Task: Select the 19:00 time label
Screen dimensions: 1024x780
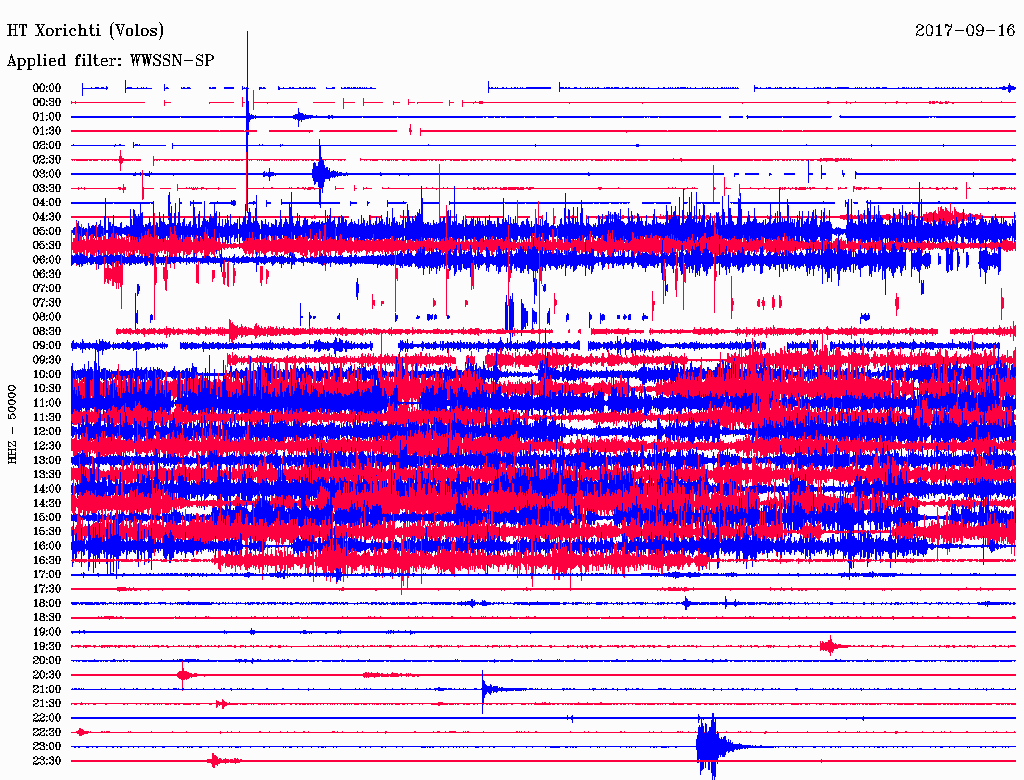Action: pos(47,632)
